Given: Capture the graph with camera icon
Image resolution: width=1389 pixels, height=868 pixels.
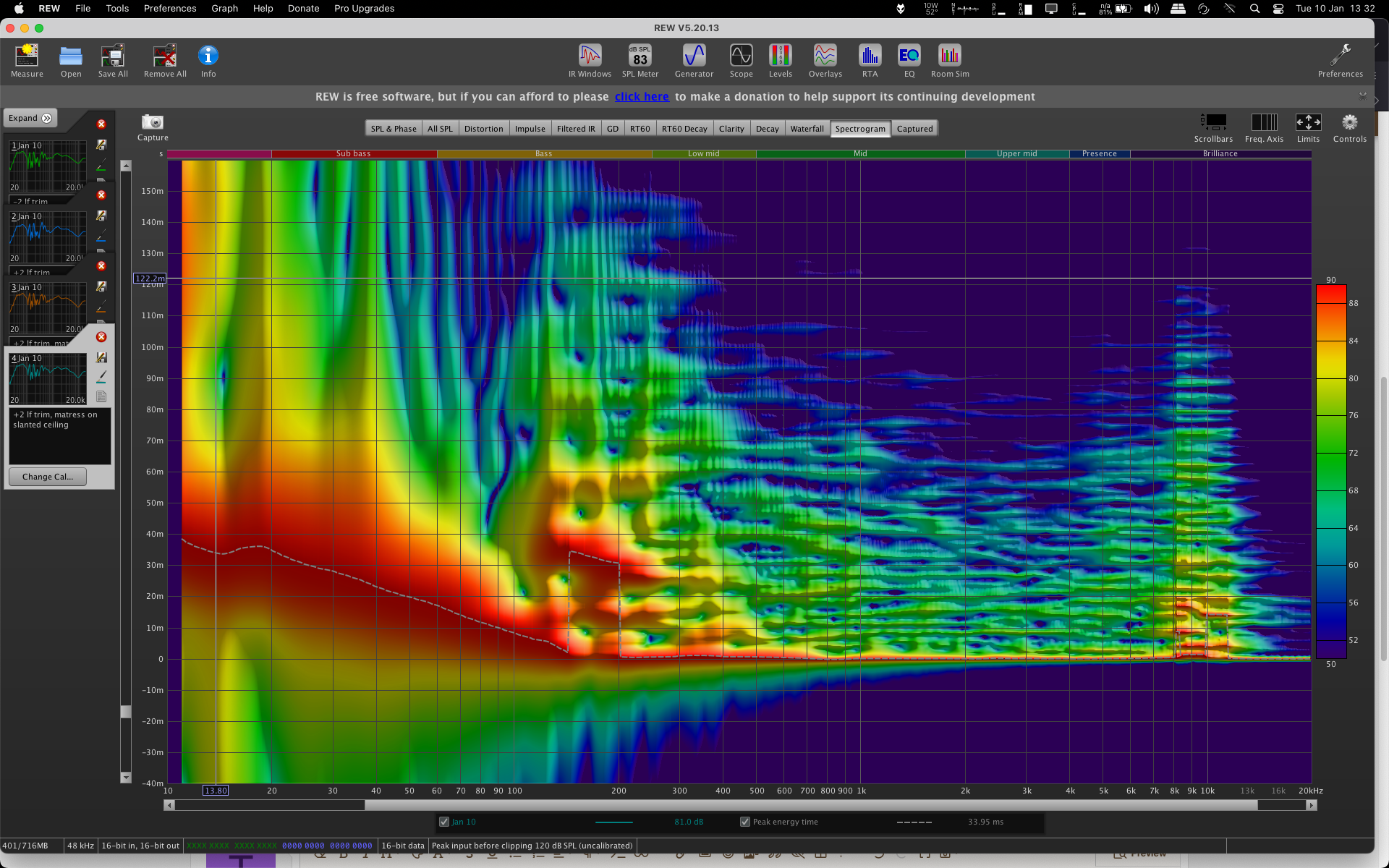Looking at the screenshot, I should [153, 127].
